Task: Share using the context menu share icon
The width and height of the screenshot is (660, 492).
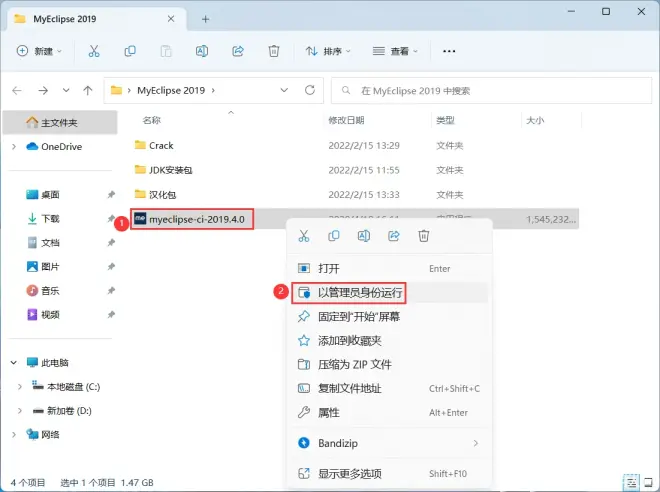Action: coord(394,236)
